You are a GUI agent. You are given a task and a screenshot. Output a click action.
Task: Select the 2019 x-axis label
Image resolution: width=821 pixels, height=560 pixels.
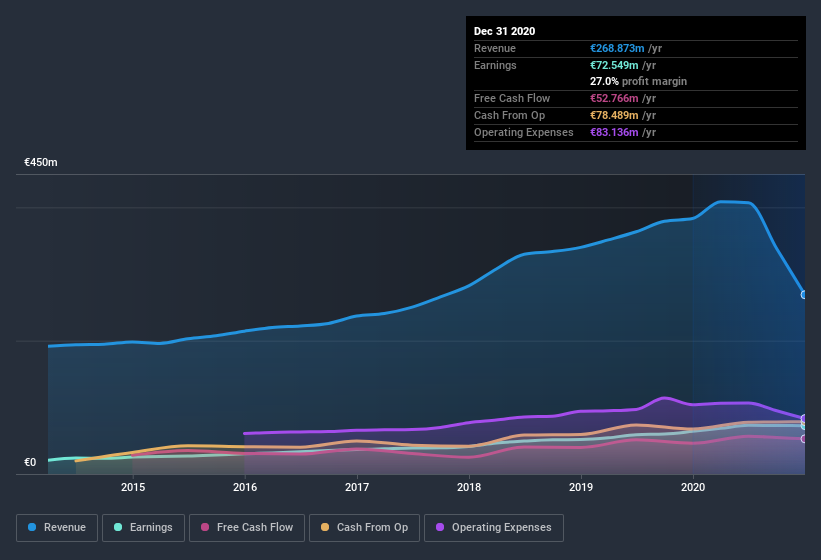click(x=581, y=487)
